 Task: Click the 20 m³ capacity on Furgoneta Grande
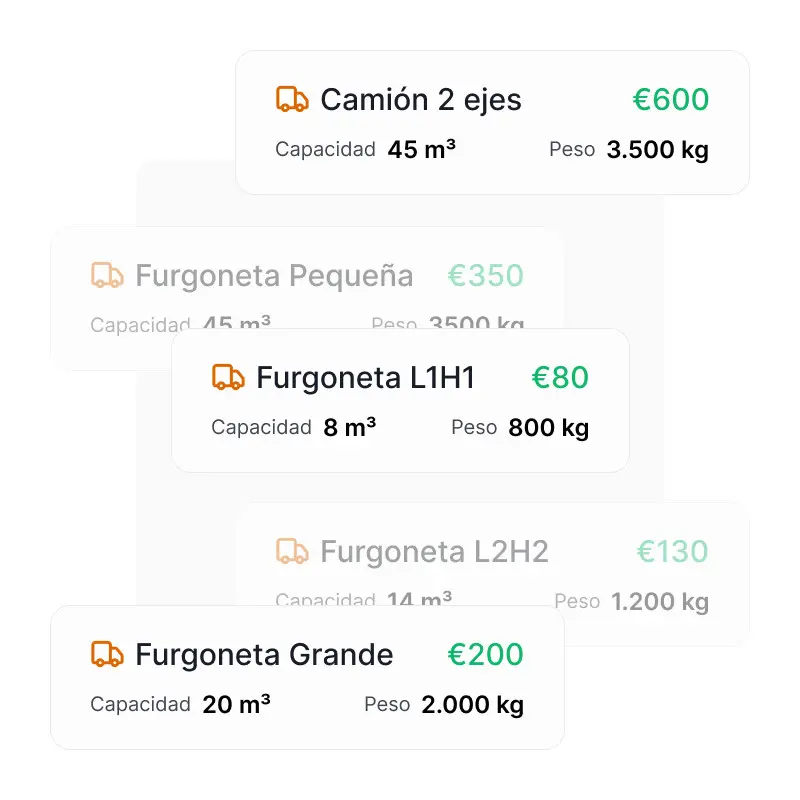237,704
